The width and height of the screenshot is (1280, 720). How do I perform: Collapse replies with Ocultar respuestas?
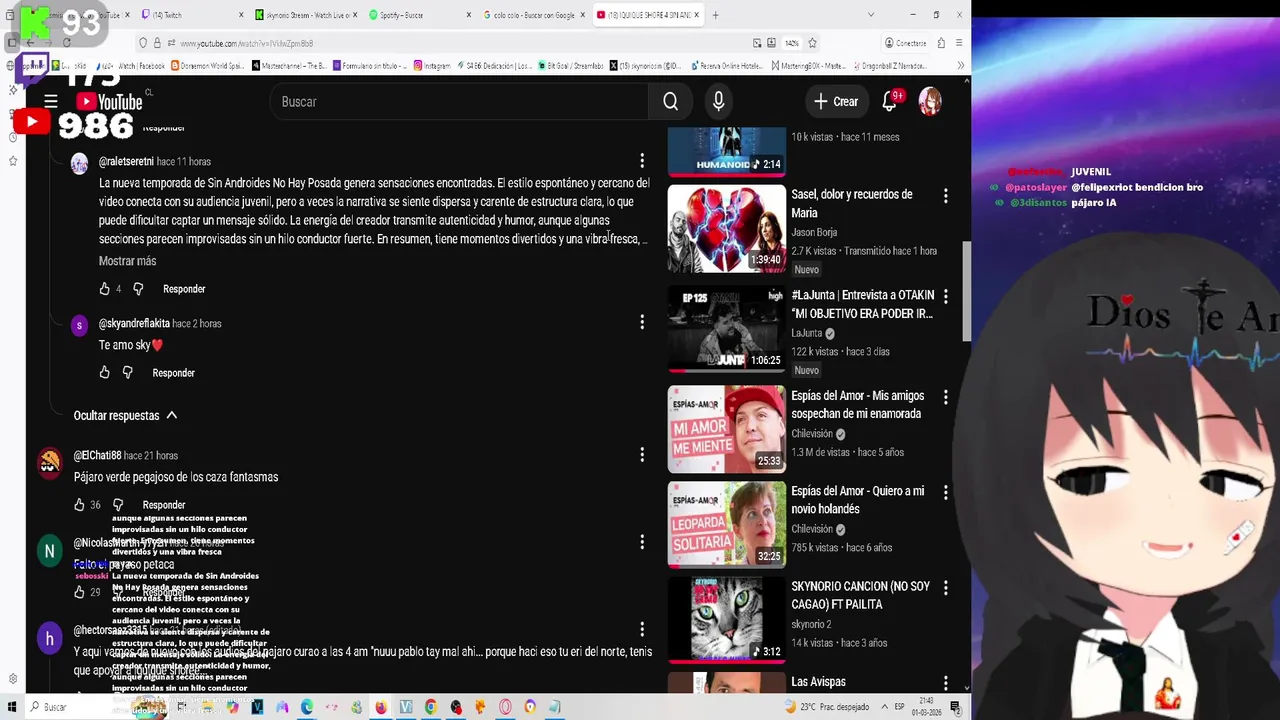125,415
